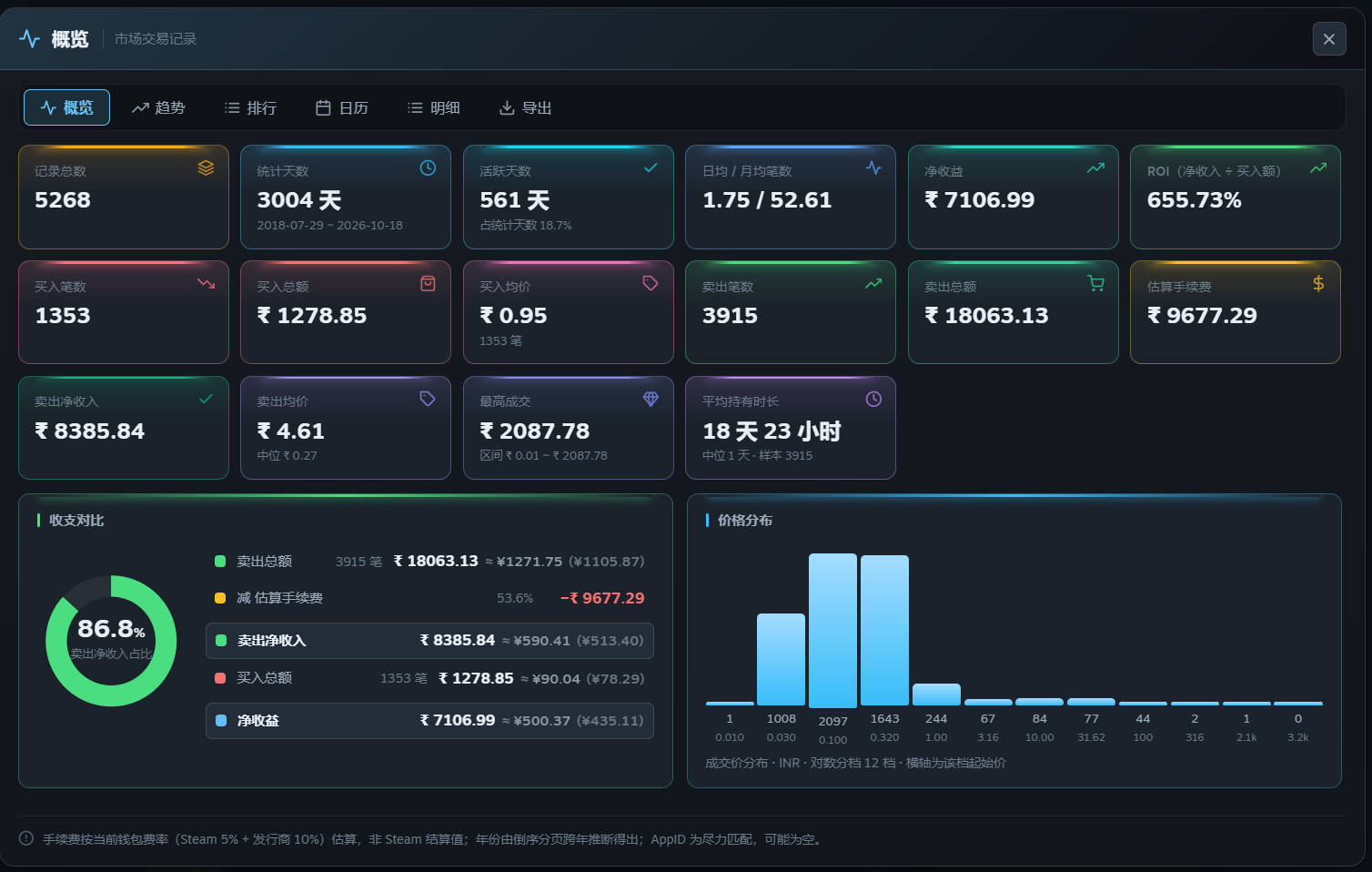1372x872 pixels.
Task: Click the tag icon on 卖出均价 card
Action: 428,399
